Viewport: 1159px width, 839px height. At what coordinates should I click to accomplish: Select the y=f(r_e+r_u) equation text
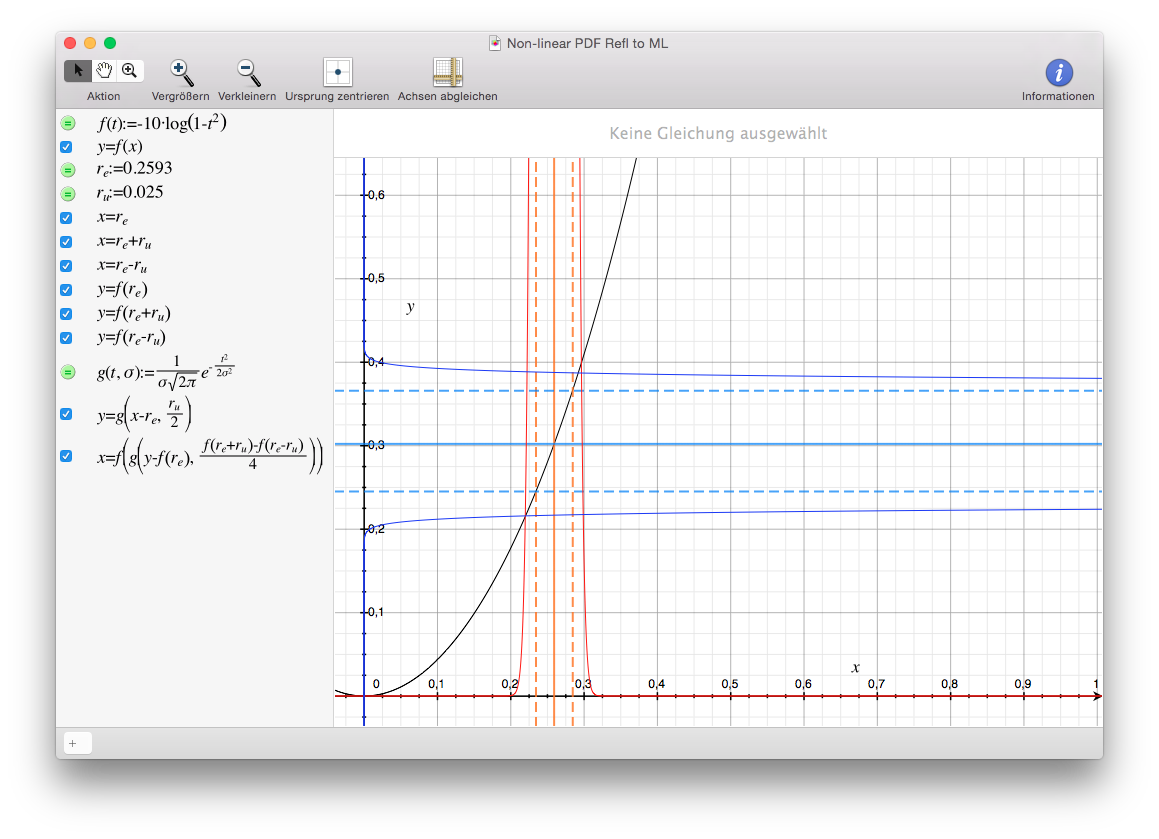(x=134, y=313)
